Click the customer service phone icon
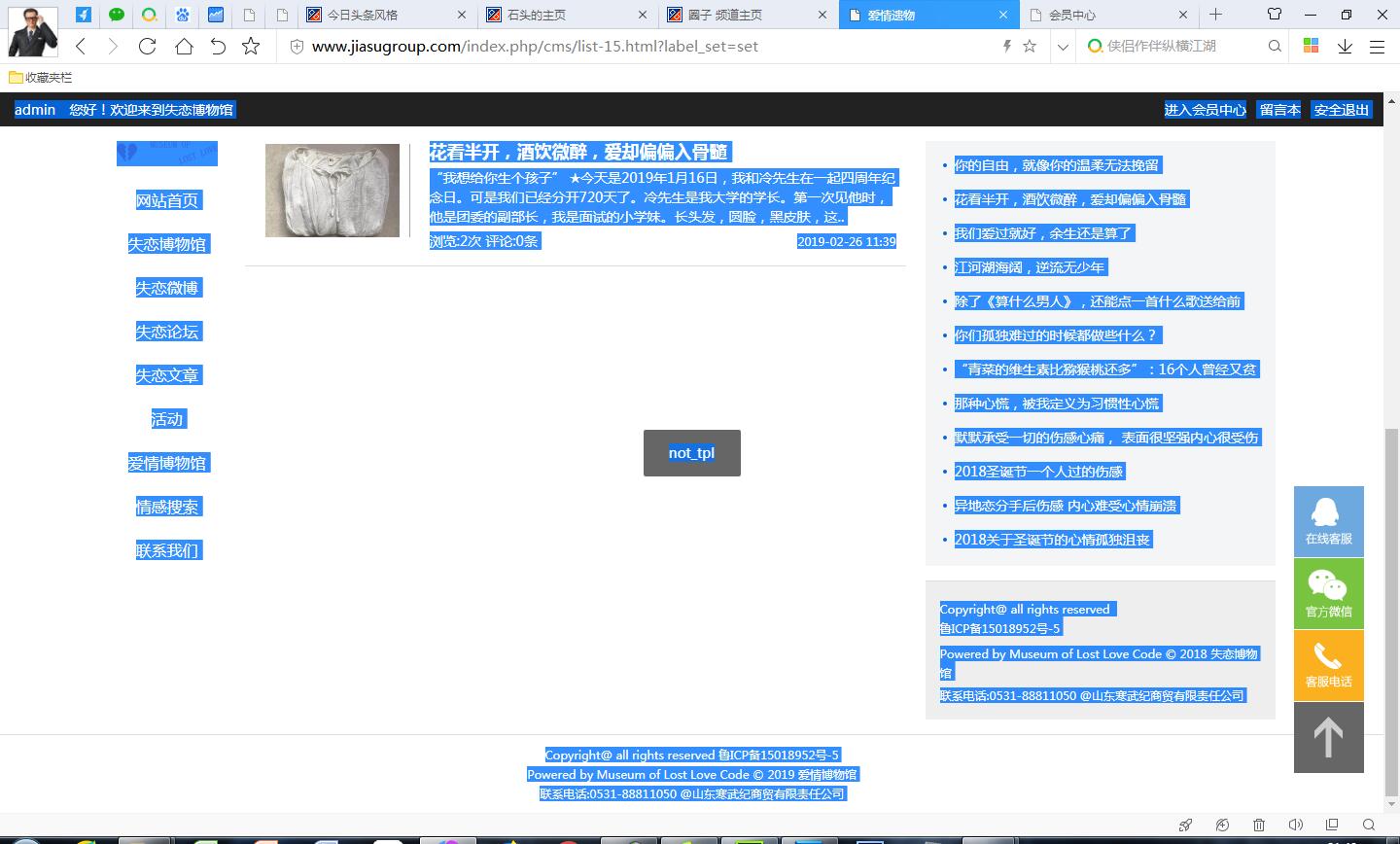 pyautogui.click(x=1328, y=665)
